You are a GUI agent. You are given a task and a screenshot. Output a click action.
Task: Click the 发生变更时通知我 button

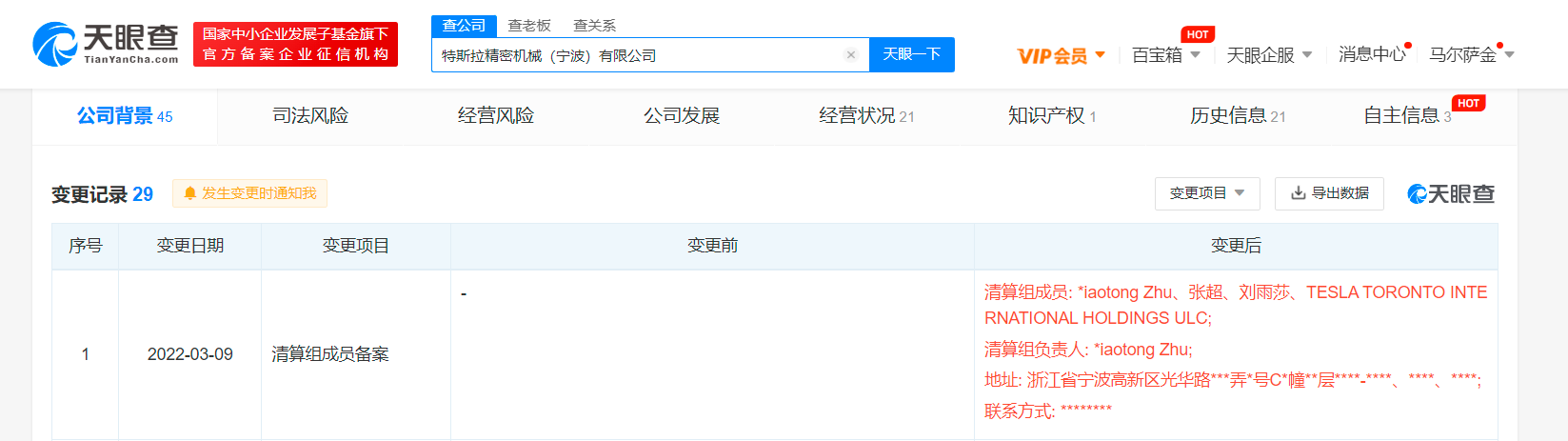tap(249, 193)
